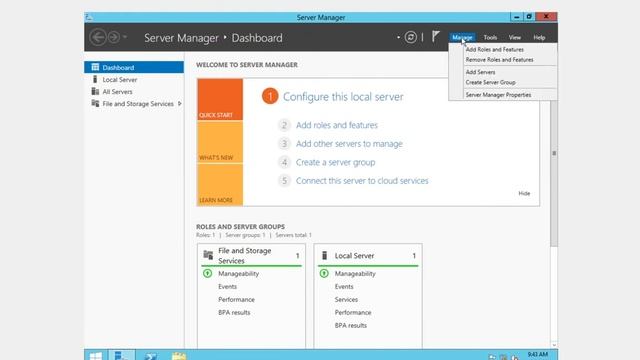This screenshot has width=640, height=360.
Task: Click the step 3 number circle
Action: (x=284, y=144)
